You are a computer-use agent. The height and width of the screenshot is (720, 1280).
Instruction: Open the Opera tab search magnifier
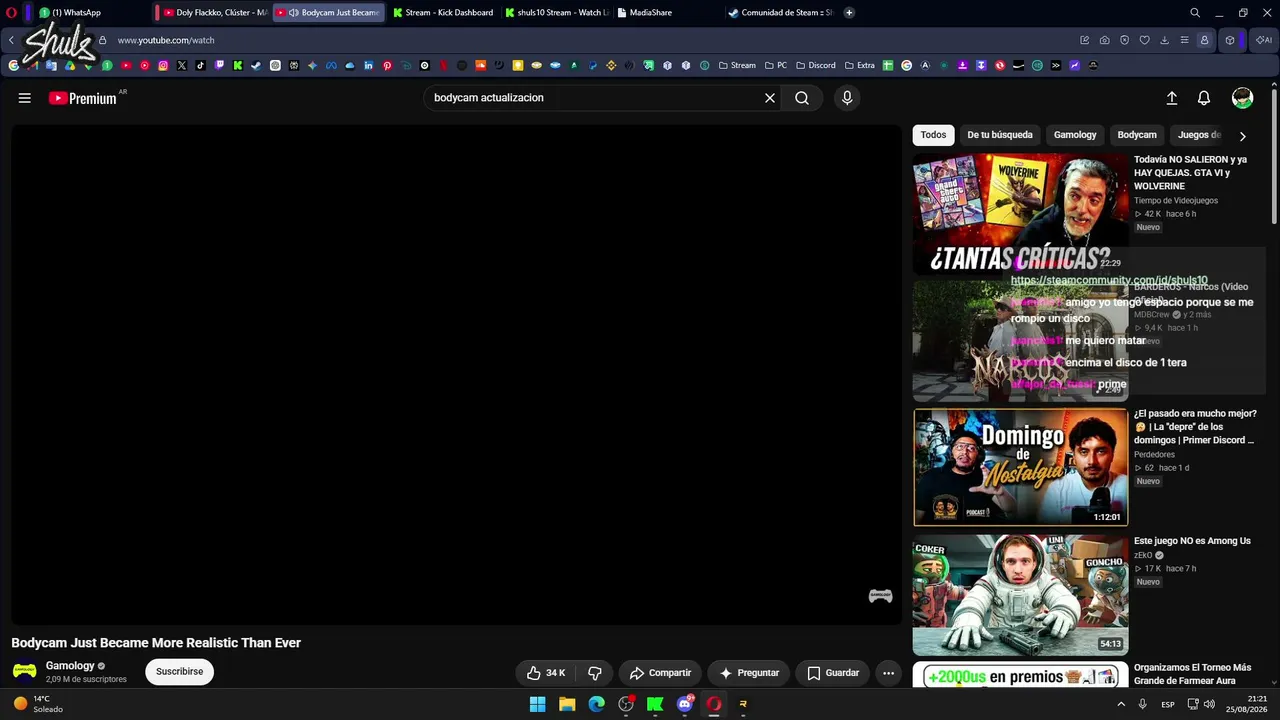(x=1195, y=13)
